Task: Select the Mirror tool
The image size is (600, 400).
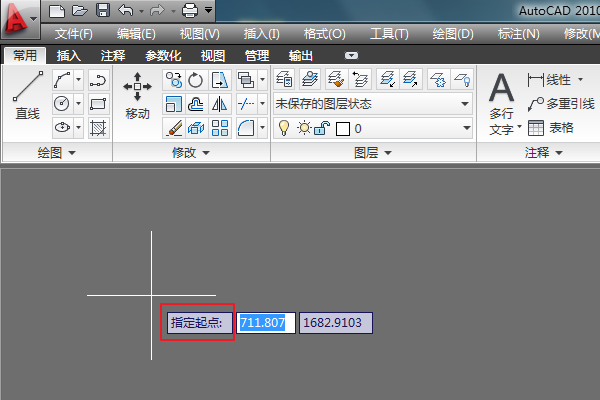Action: 220,104
